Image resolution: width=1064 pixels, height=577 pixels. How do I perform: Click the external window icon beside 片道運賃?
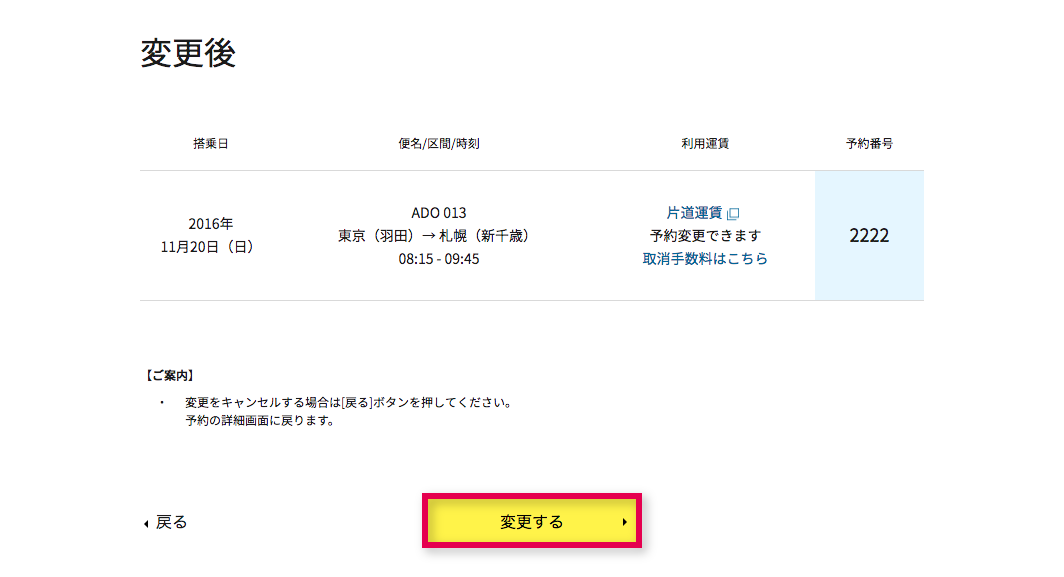pos(733,214)
